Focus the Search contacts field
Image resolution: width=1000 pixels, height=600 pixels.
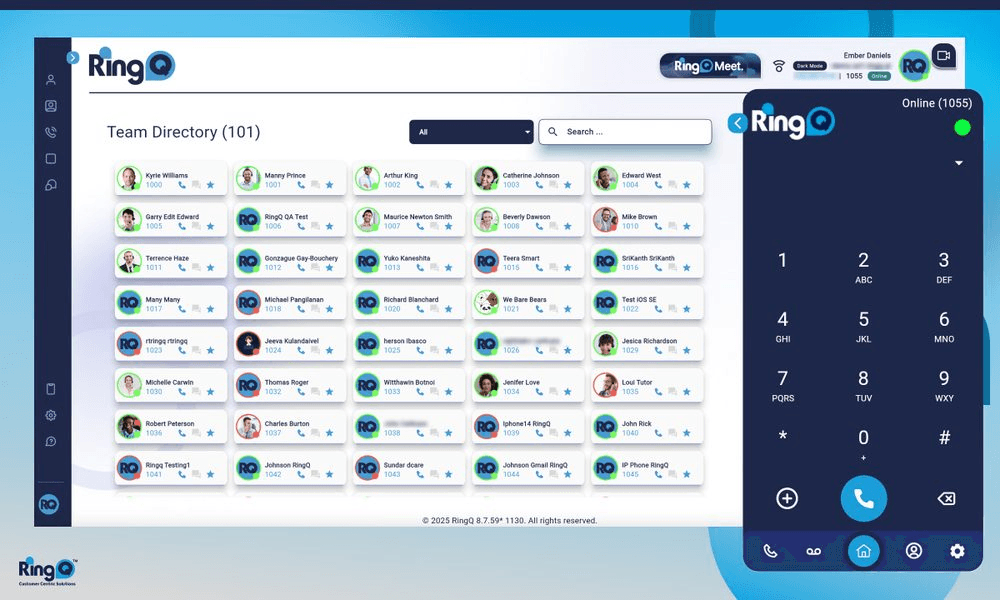(x=625, y=132)
